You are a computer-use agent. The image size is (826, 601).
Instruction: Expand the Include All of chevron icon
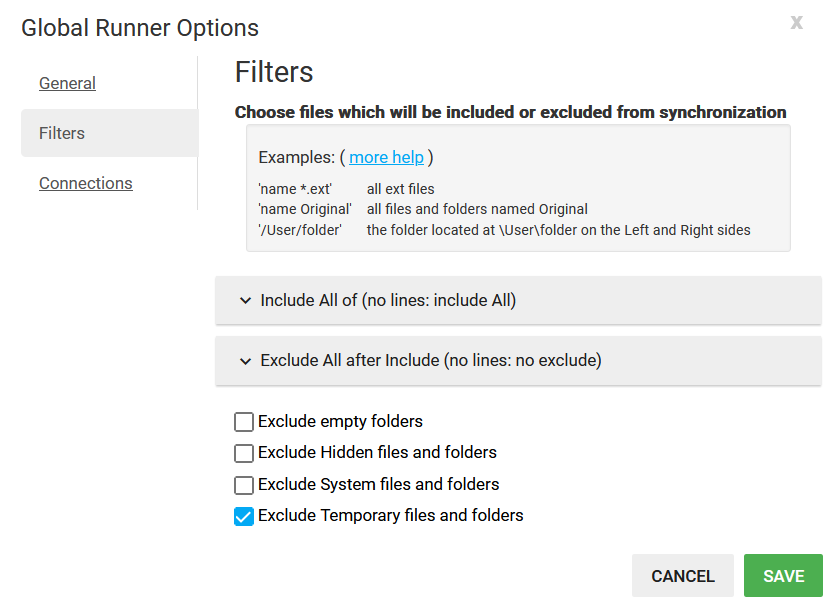(x=245, y=300)
